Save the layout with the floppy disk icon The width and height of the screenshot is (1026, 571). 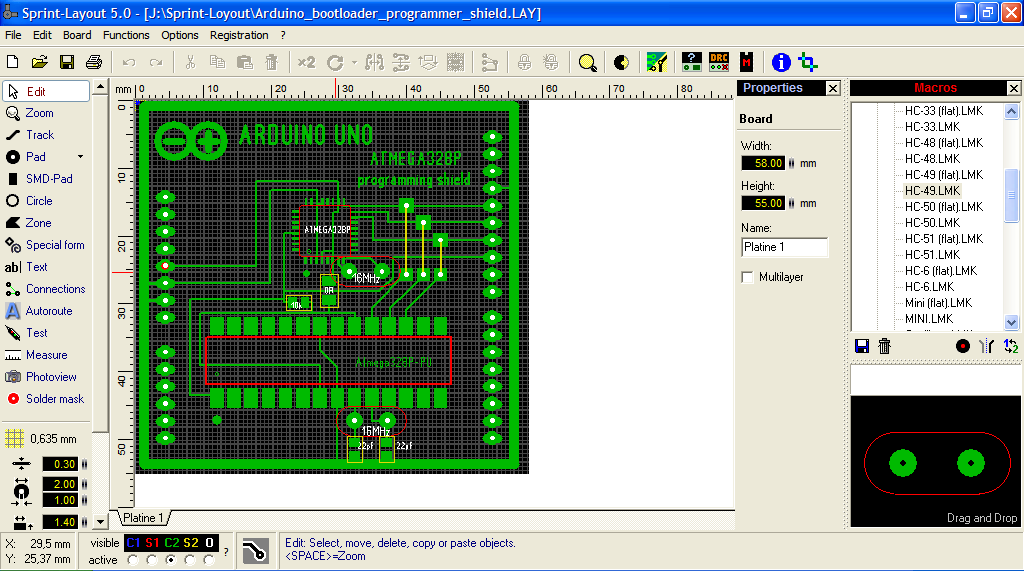(67, 62)
